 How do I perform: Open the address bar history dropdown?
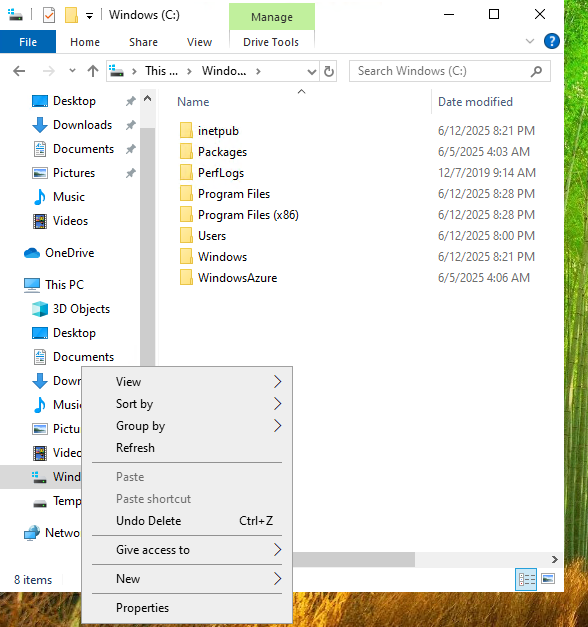pos(312,72)
